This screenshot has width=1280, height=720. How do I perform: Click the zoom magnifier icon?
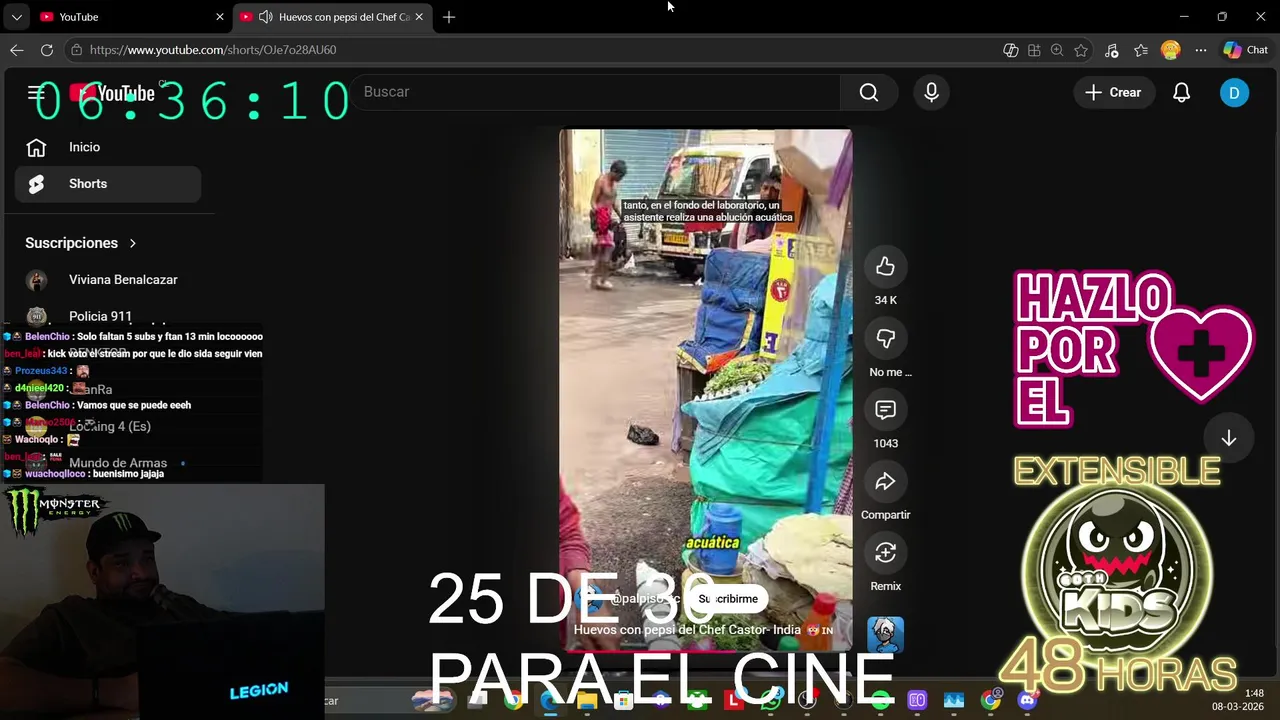(x=1057, y=50)
